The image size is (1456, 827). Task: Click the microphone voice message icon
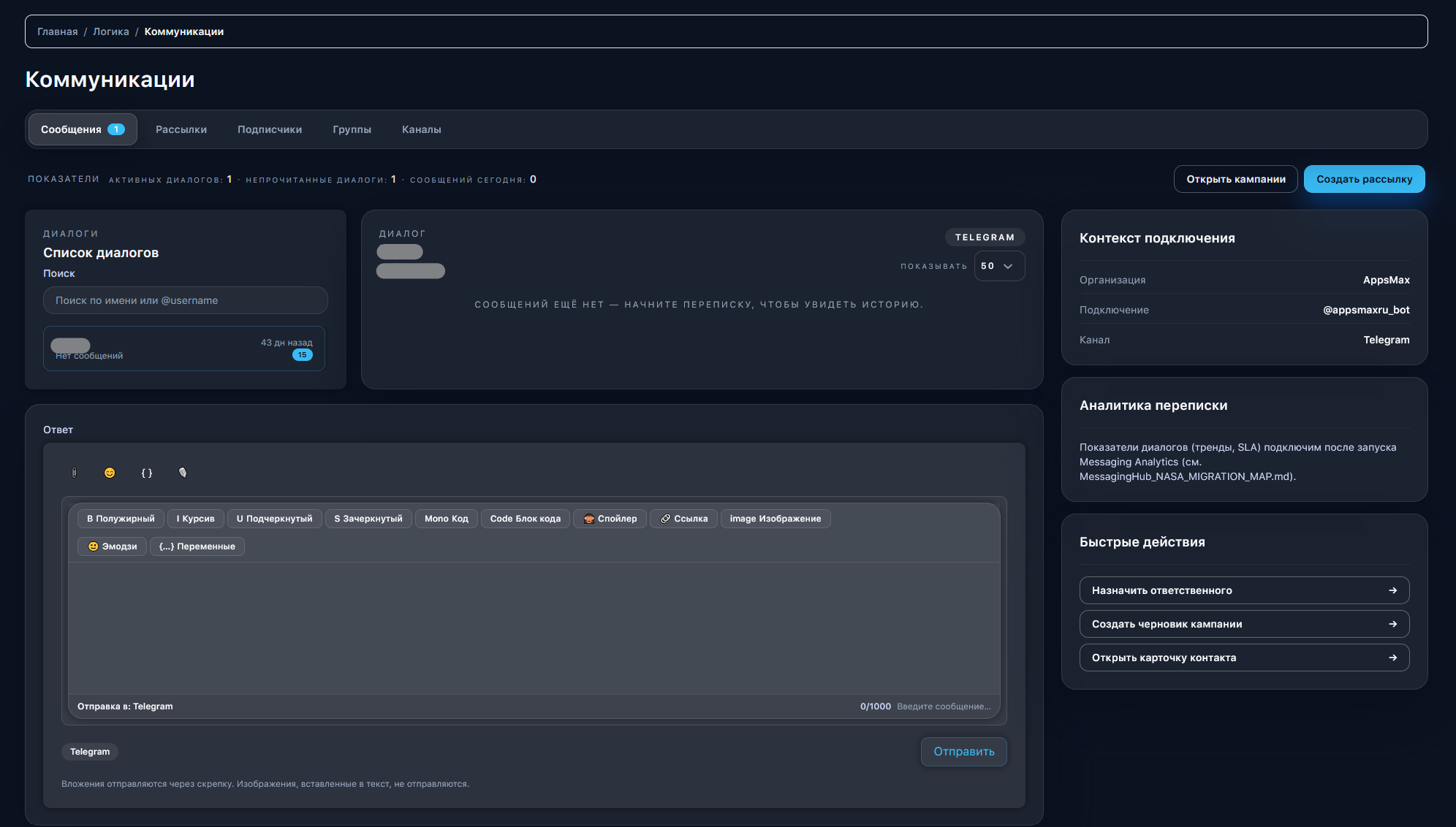[183, 473]
